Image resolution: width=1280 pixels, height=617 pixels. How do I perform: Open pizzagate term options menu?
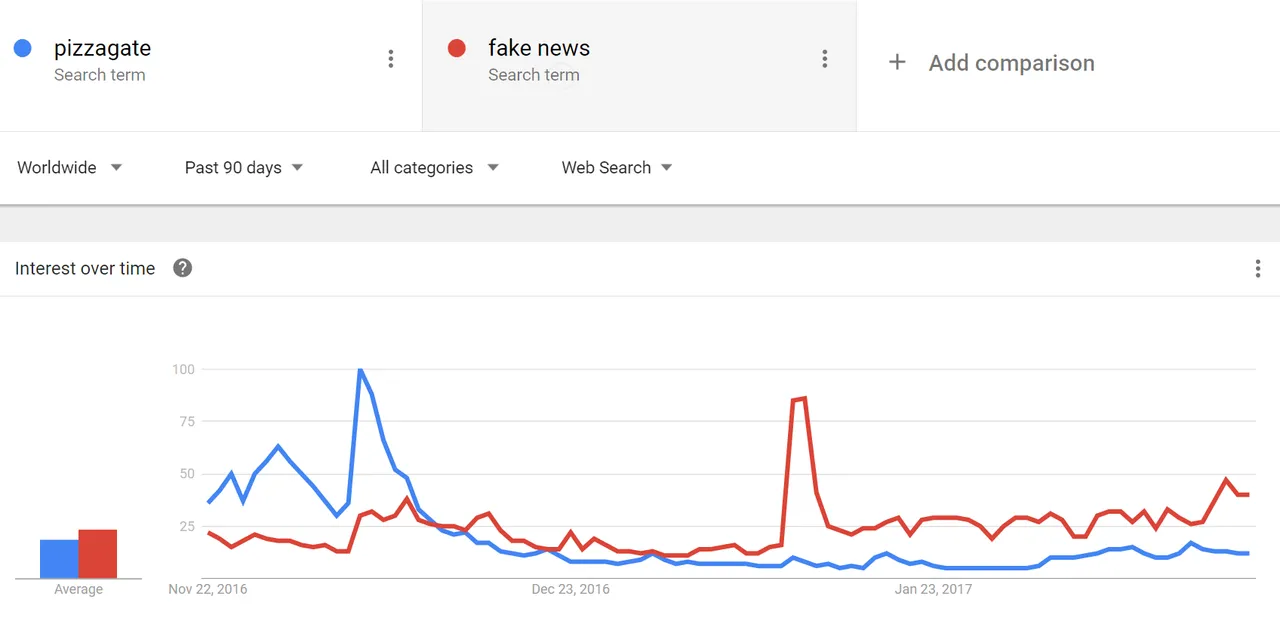pos(391,59)
